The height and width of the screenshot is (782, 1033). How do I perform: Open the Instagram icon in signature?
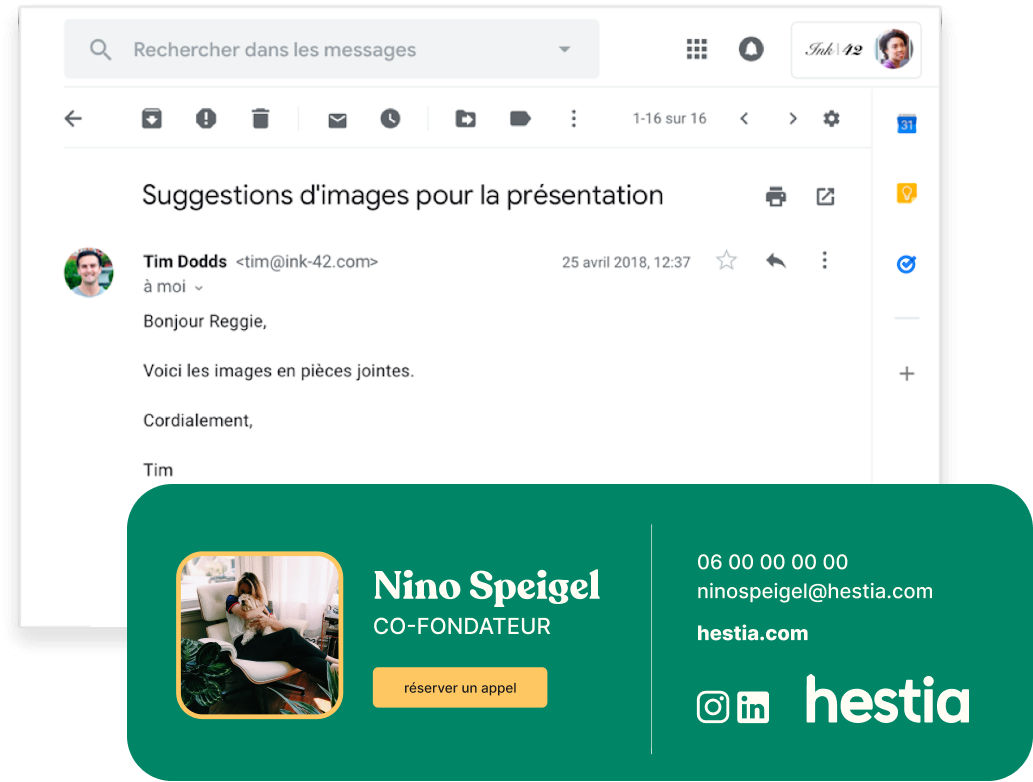click(x=713, y=708)
